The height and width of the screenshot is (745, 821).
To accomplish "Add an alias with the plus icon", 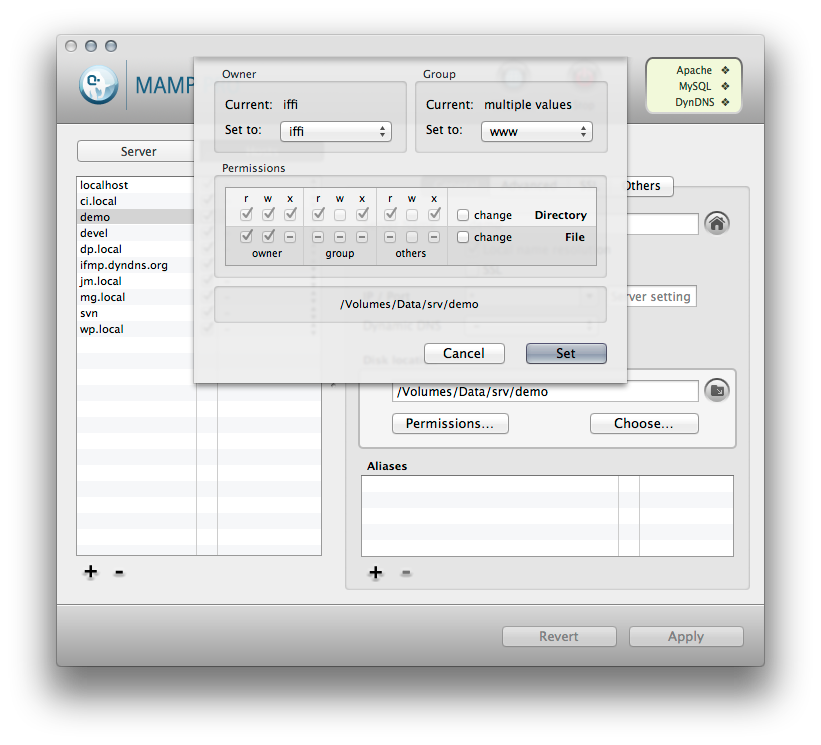I will click(x=375, y=573).
